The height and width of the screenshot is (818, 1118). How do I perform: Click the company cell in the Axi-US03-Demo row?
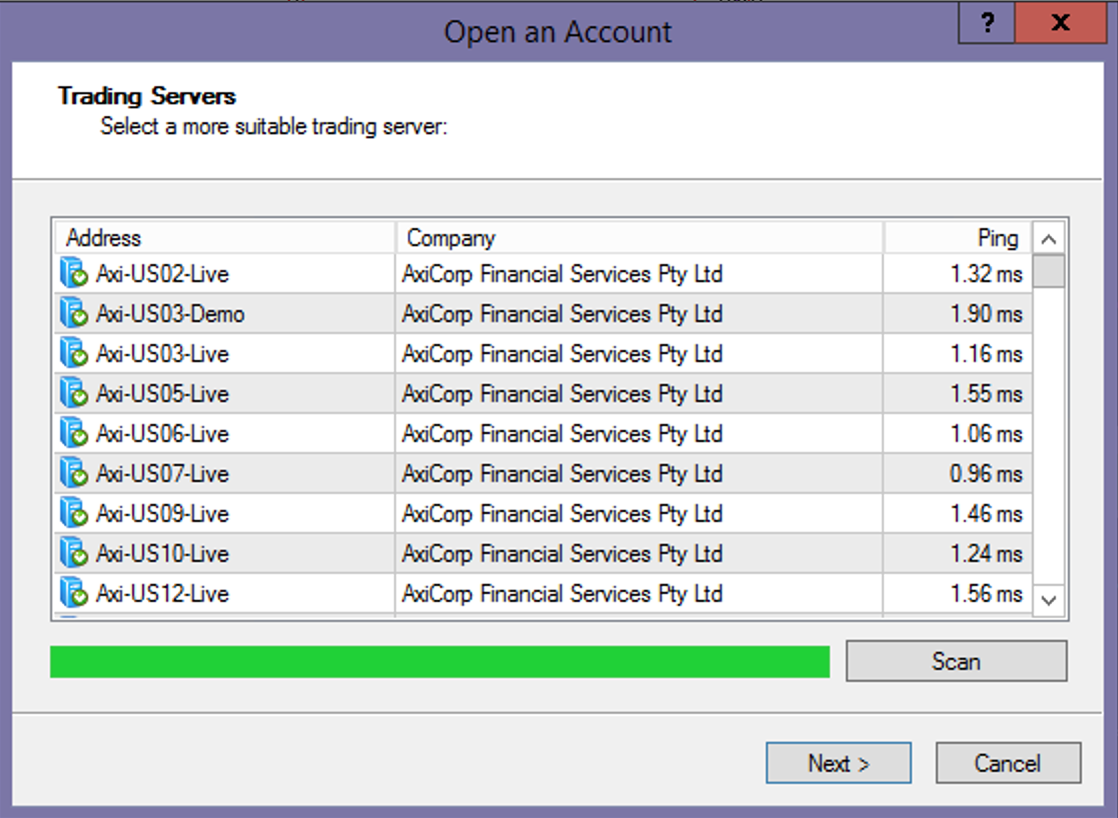click(640, 314)
